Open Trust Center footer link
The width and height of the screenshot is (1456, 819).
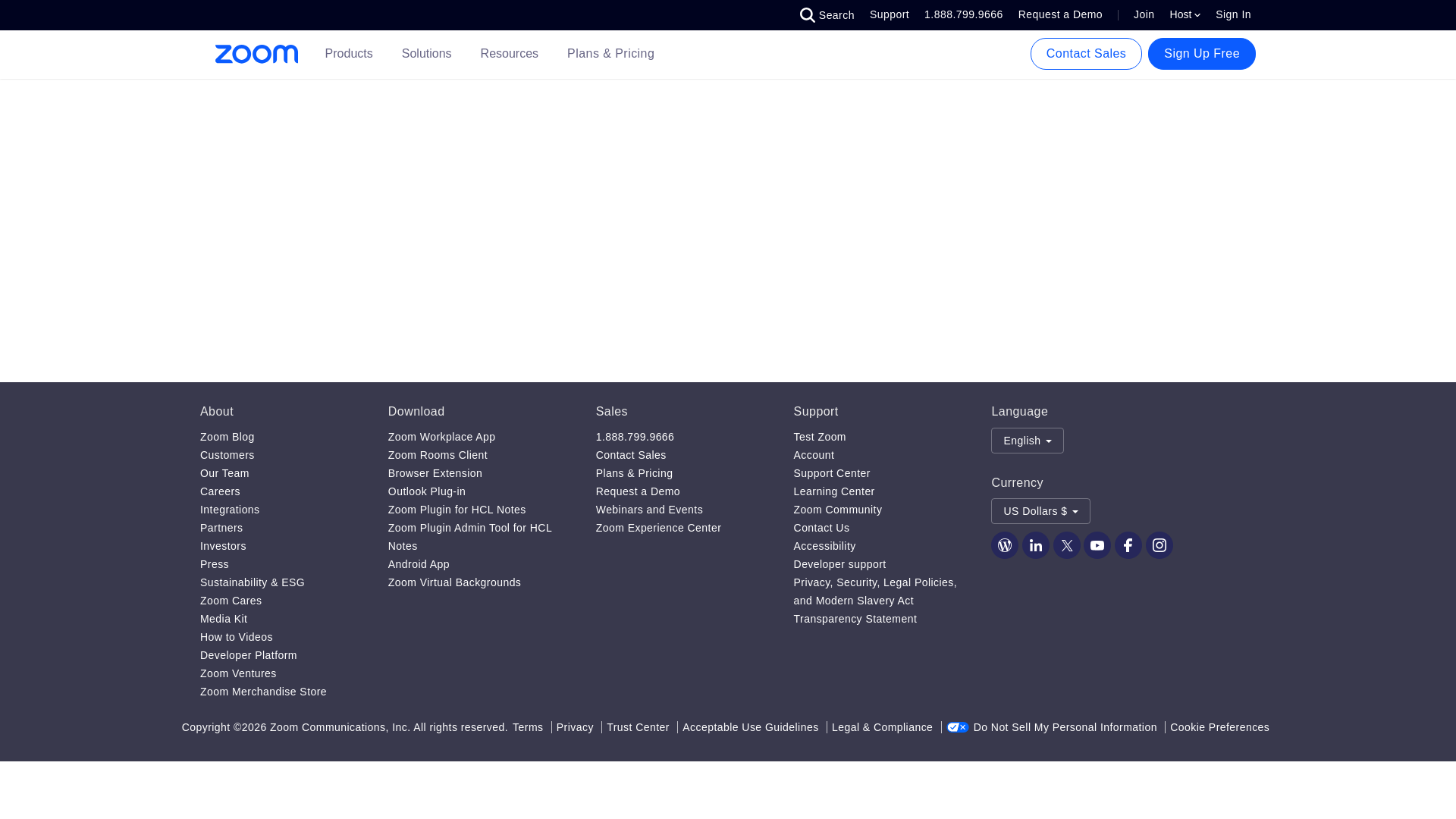[x=638, y=727]
